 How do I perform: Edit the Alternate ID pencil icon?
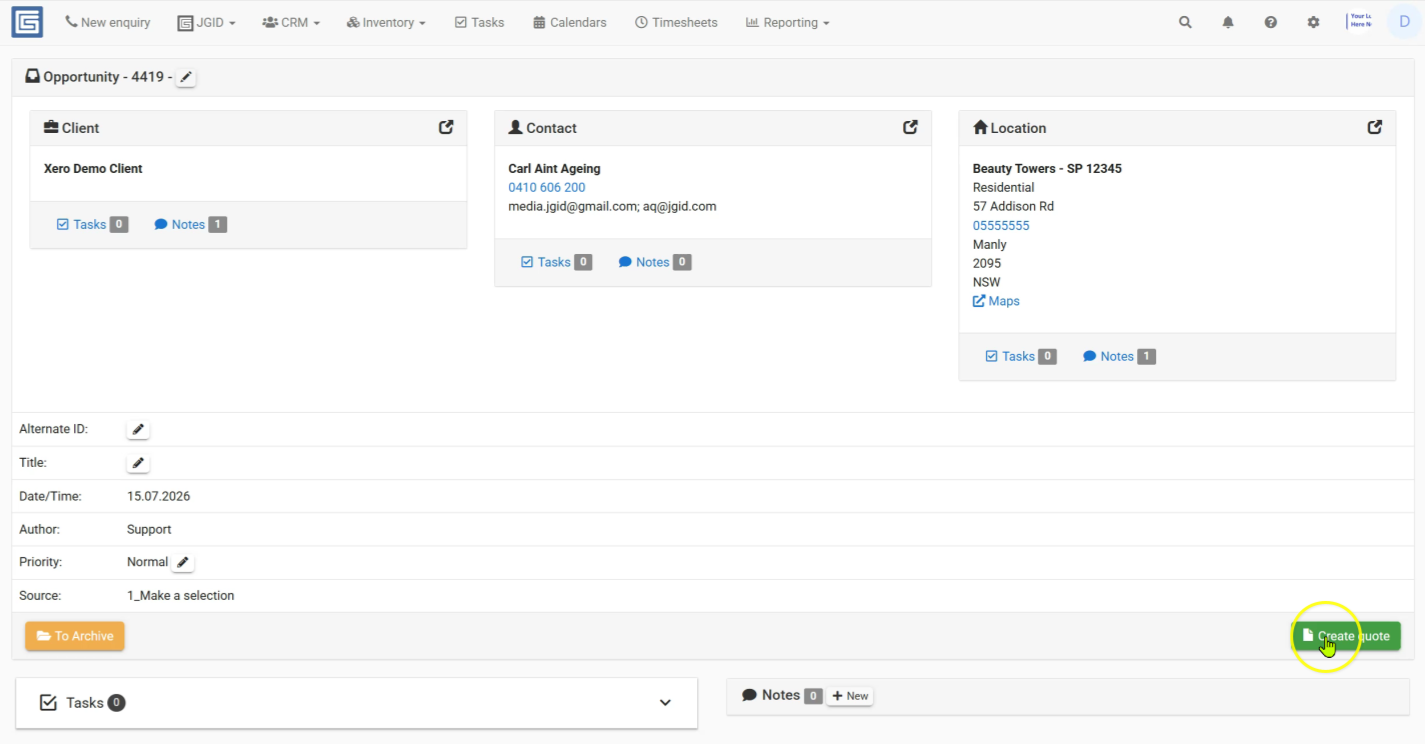point(138,430)
